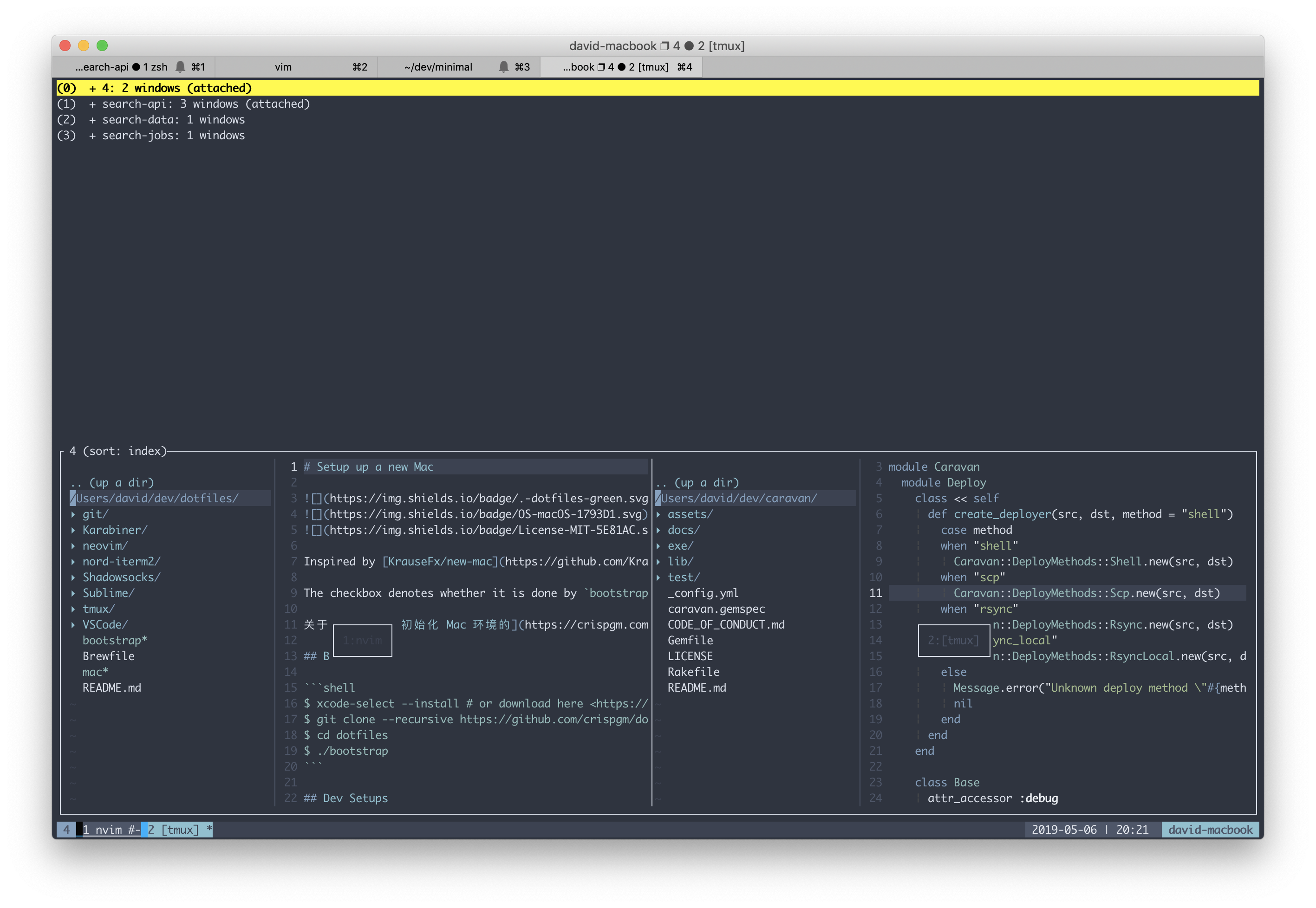Click the macOS-1793D1.svg badge URL

tap(487, 514)
